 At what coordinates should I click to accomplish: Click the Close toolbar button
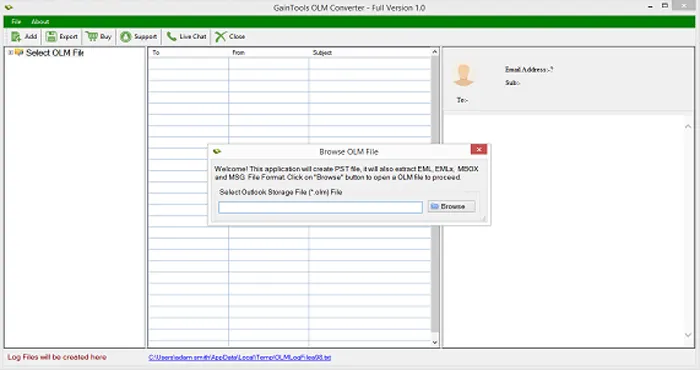pos(230,37)
